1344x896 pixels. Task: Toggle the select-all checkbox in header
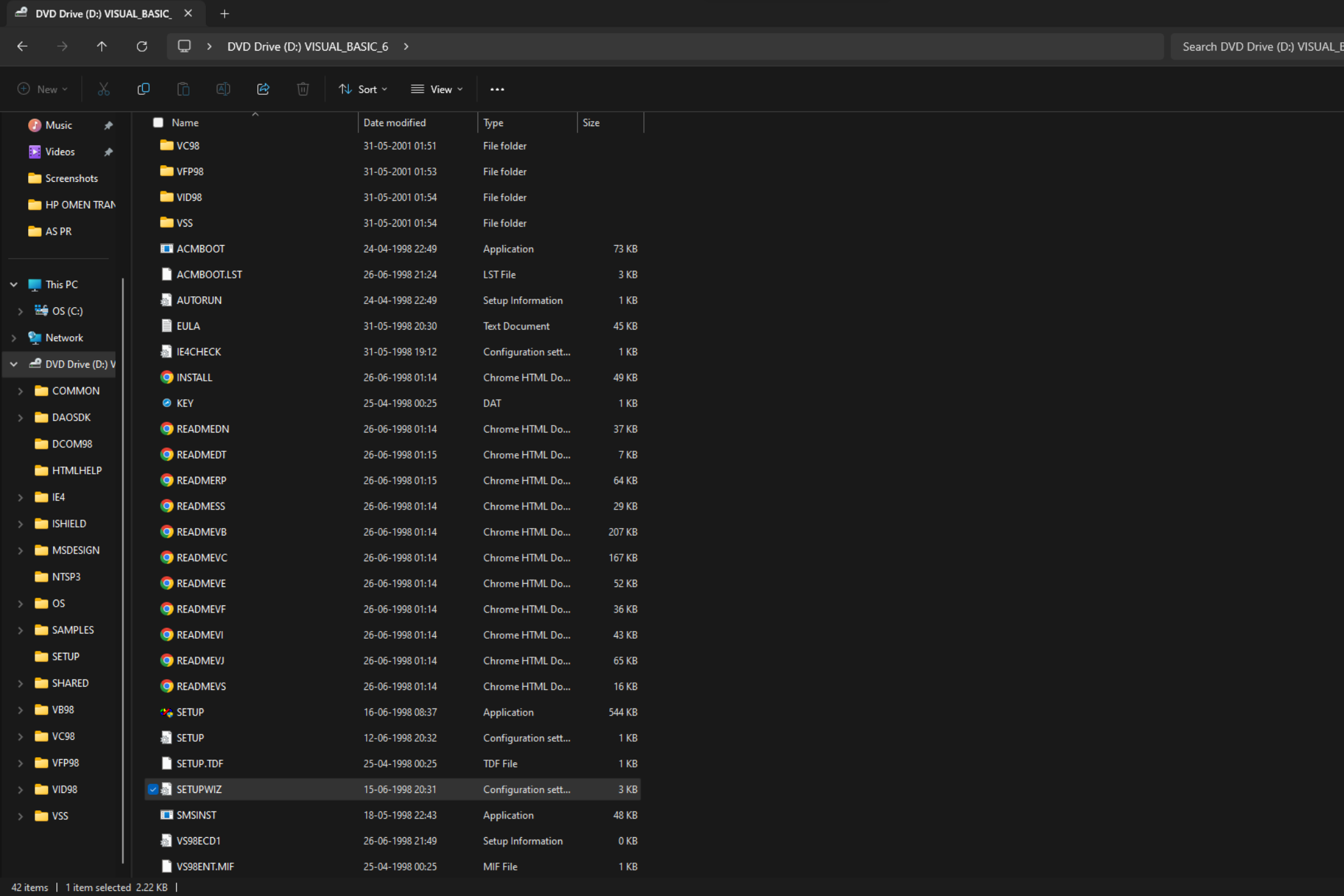pos(158,122)
